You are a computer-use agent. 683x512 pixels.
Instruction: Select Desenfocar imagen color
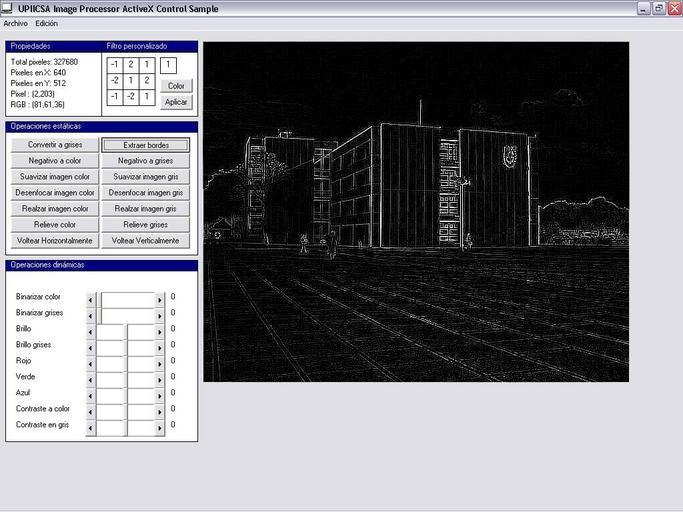coord(55,193)
